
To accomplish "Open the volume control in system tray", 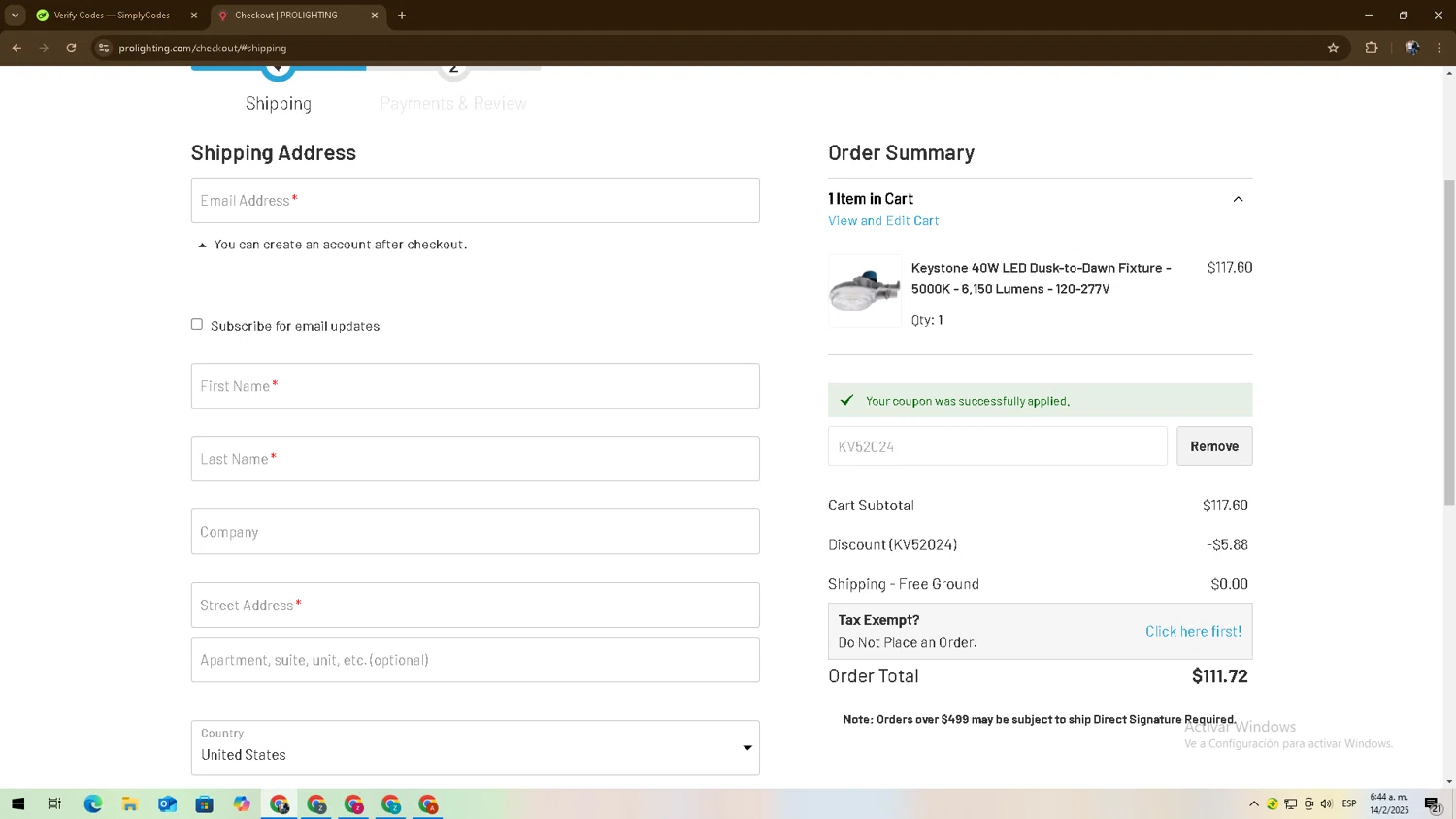I will click(x=1327, y=804).
